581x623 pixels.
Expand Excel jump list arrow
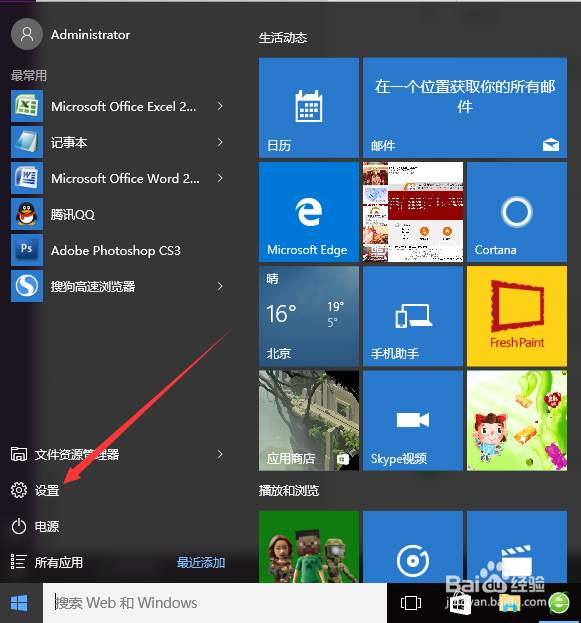tap(220, 106)
